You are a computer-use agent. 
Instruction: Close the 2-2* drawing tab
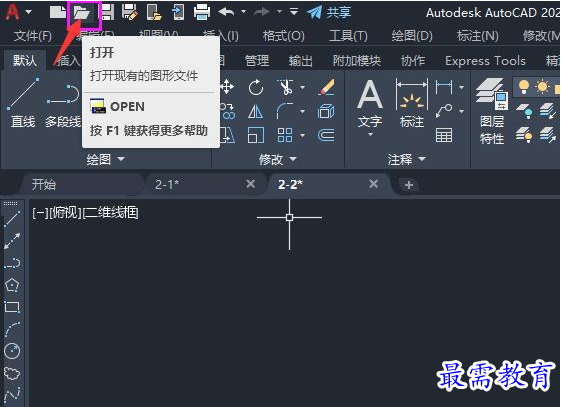click(374, 184)
